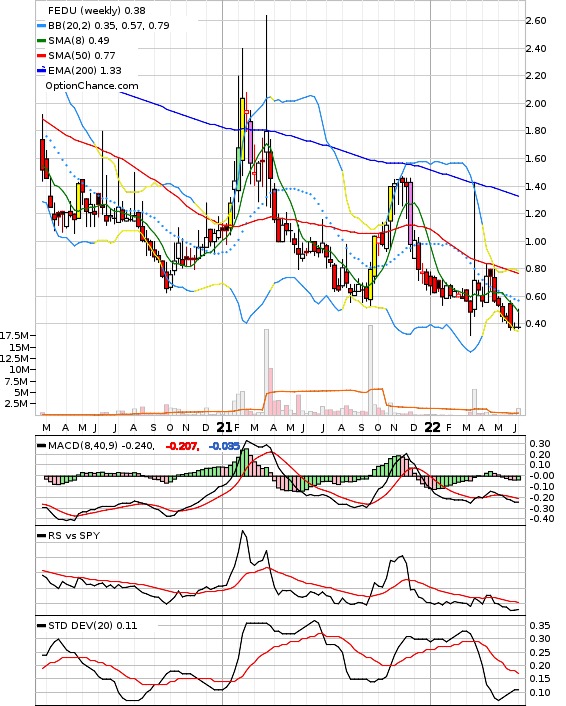Screen dimensions: 566x706
Task: Click the red MACD signal value -0.207
Action: pos(182,446)
